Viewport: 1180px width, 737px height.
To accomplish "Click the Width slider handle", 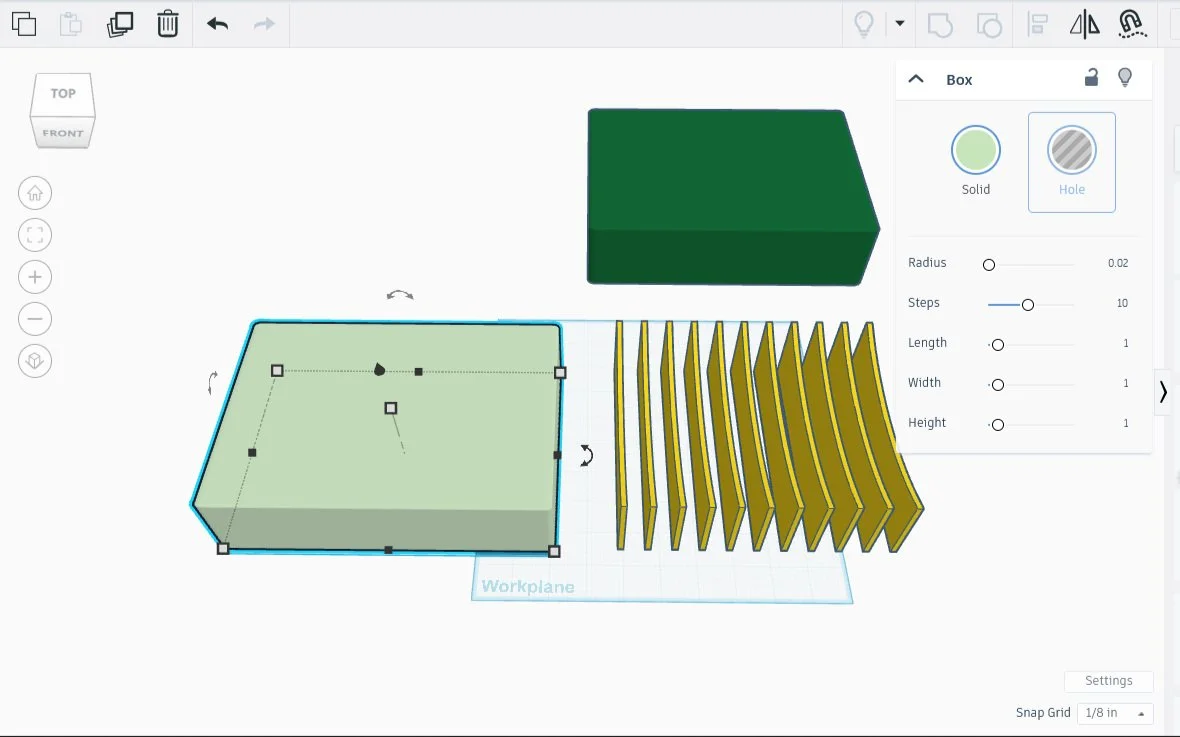I will (x=998, y=385).
